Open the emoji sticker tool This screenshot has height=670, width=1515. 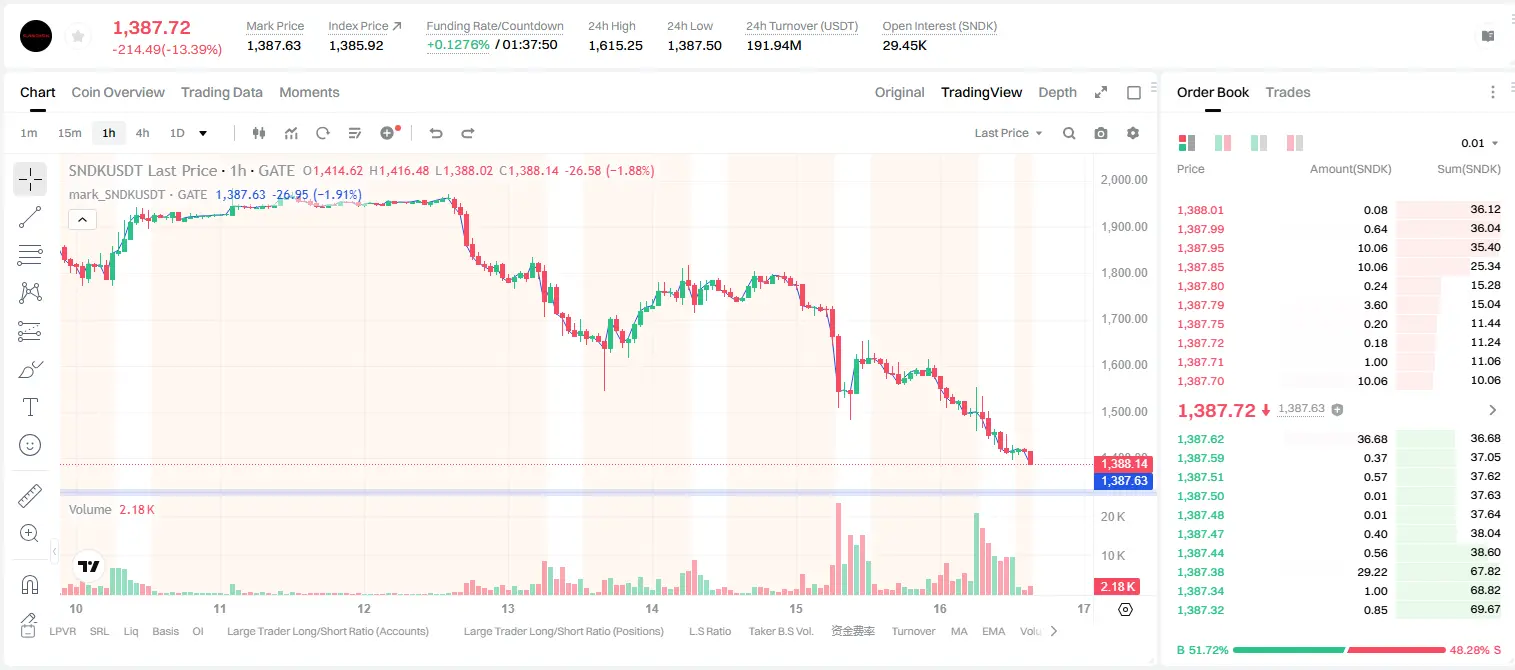(x=30, y=445)
